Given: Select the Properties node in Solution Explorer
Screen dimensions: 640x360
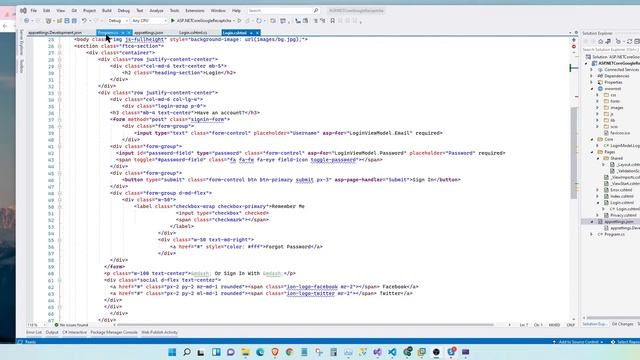Looking at the screenshot, I should click(613, 82).
